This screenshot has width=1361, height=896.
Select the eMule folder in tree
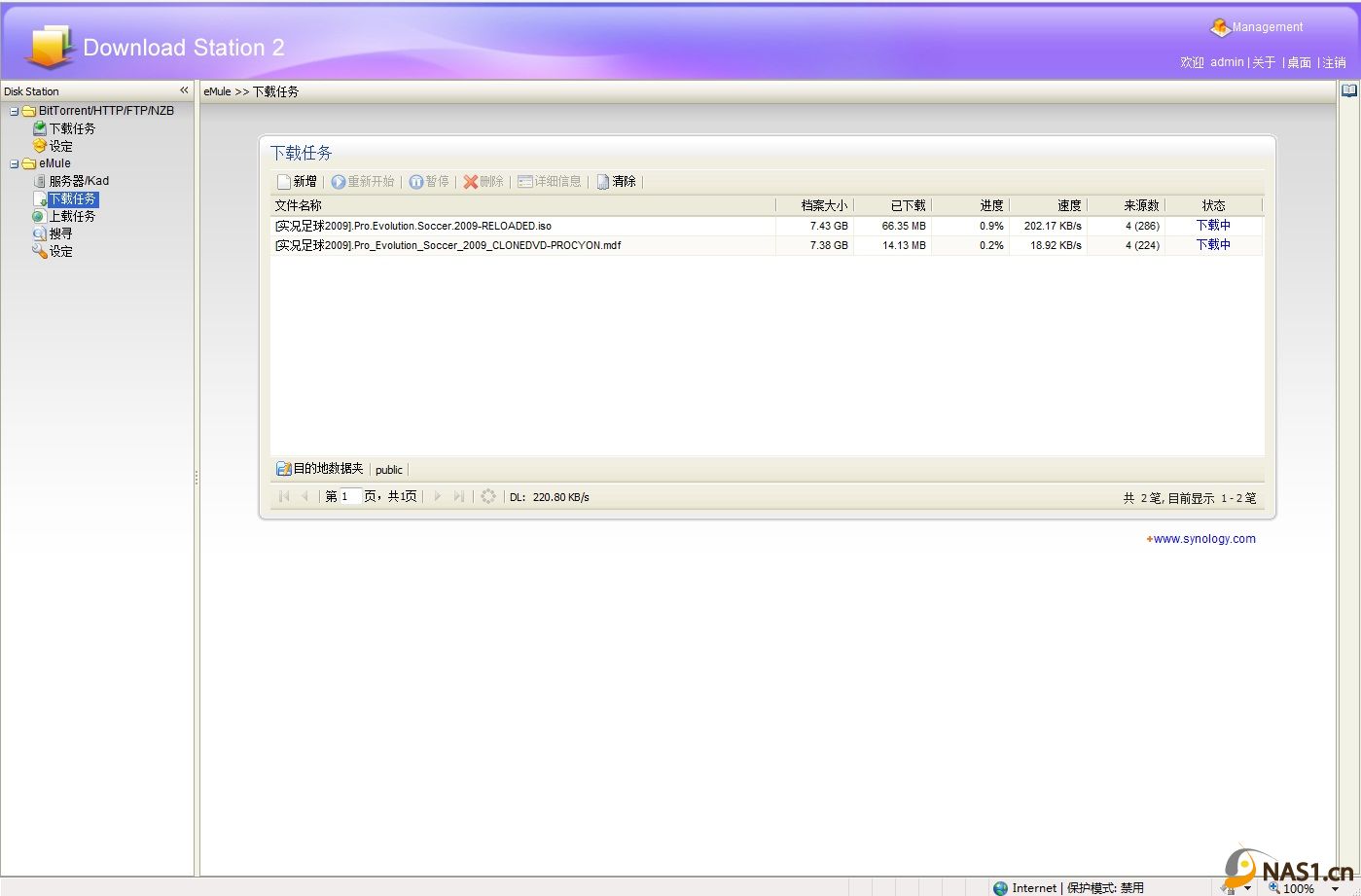[x=54, y=163]
